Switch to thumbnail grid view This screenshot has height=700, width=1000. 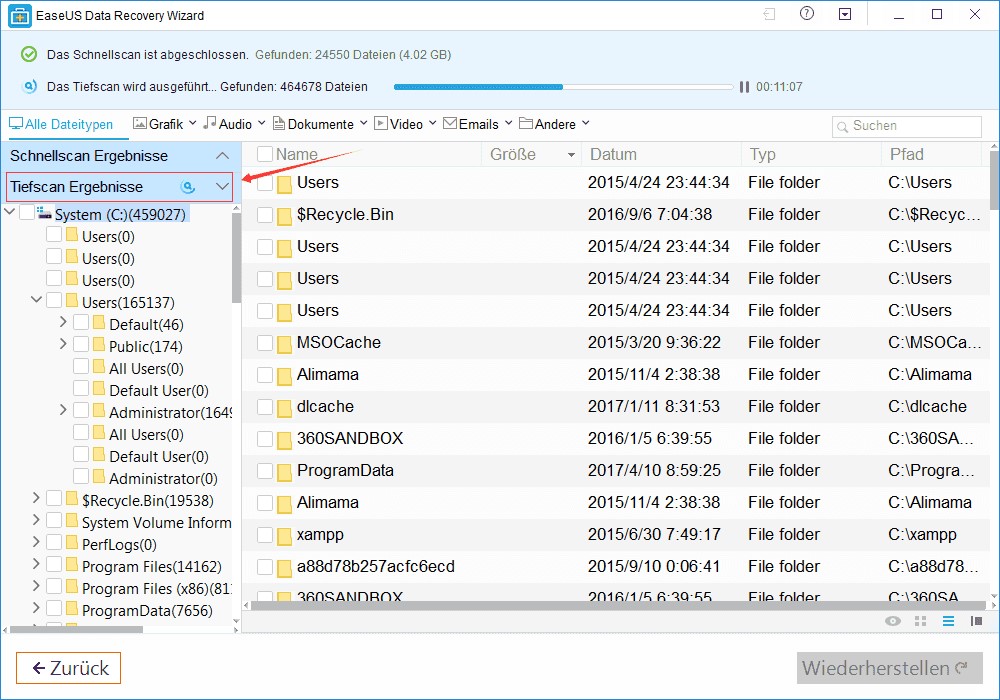[x=920, y=621]
